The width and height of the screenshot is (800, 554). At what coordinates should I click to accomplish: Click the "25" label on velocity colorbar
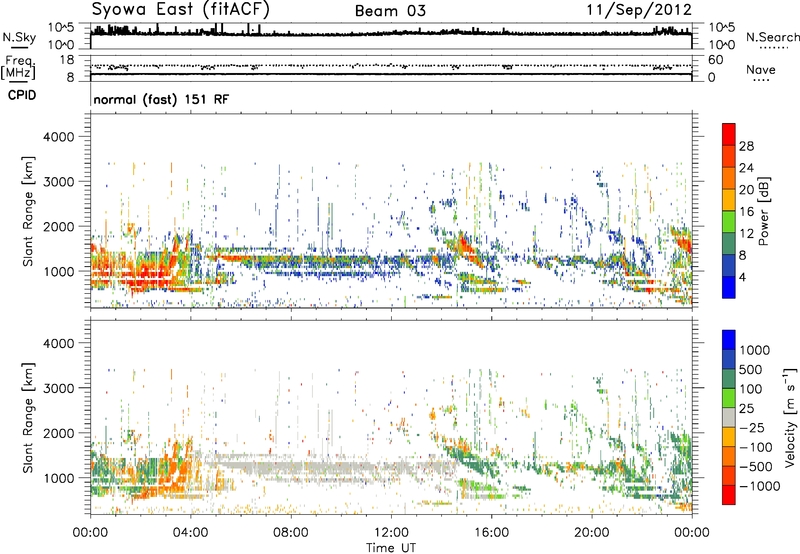click(746, 409)
